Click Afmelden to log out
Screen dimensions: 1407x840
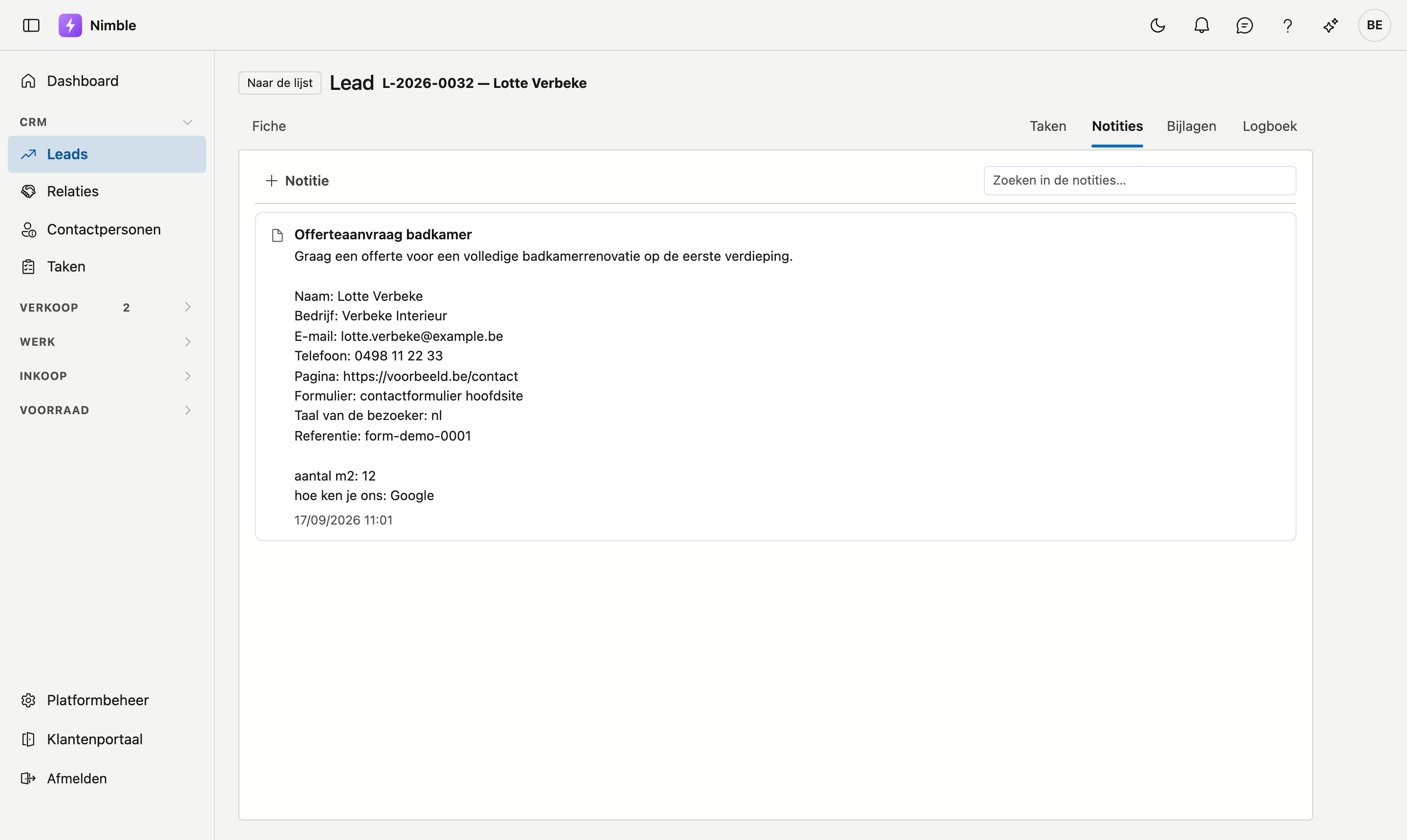click(107, 778)
